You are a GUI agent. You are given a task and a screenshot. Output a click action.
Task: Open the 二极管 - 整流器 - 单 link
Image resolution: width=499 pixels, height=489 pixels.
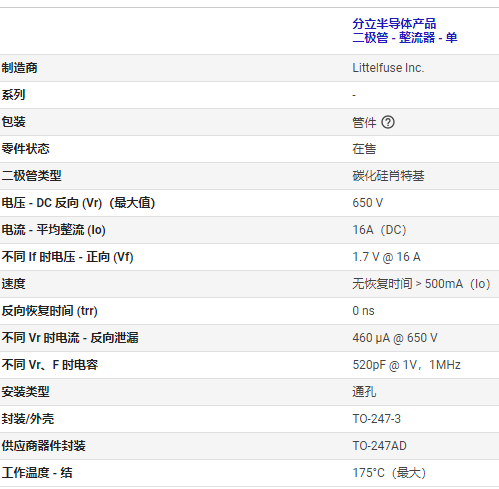[405, 37]
